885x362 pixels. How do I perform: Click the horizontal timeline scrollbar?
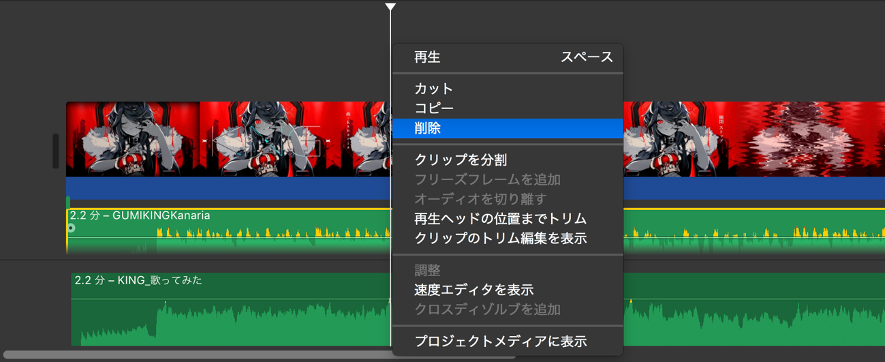[259, 355]
